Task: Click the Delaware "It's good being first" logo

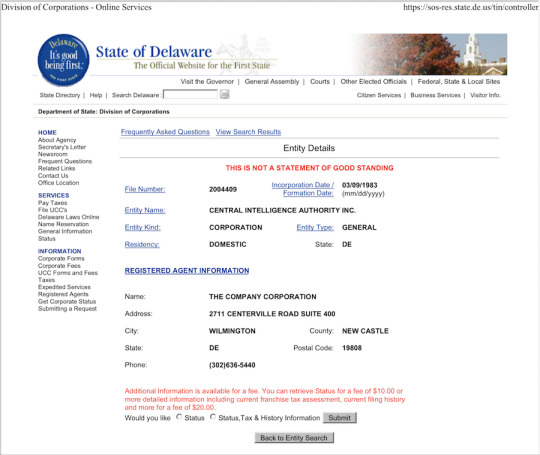Action: (63, 60)
